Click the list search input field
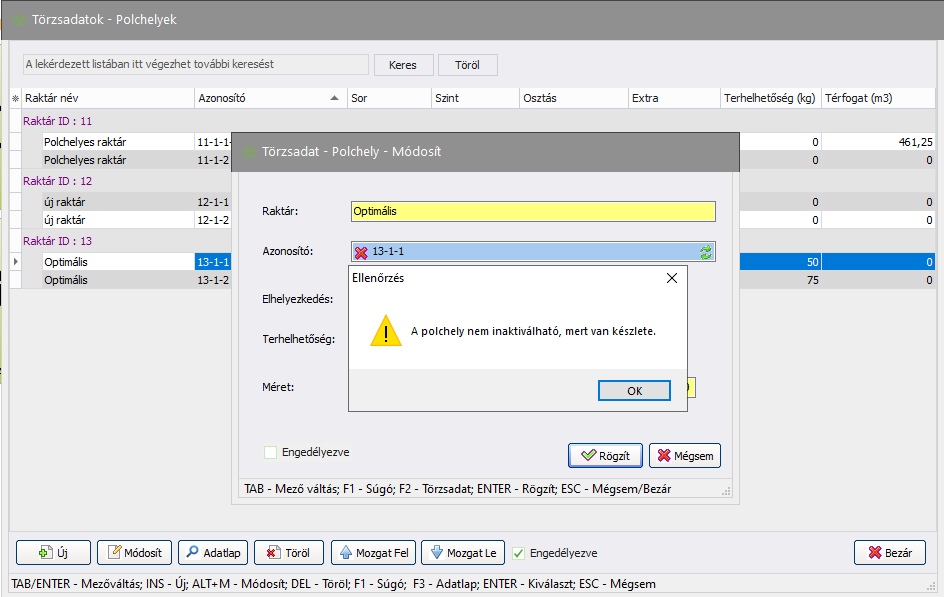 [196, 64]
